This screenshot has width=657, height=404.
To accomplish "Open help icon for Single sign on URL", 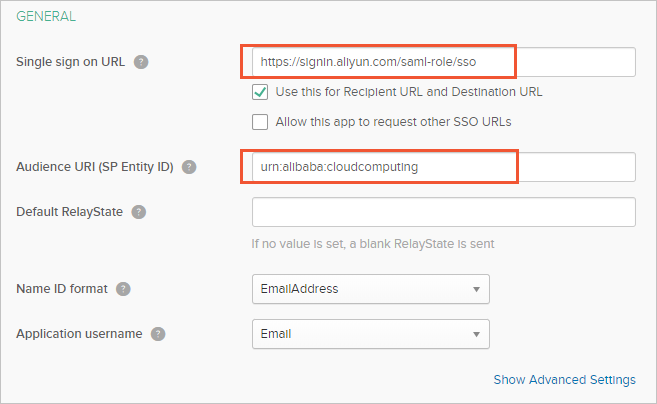I will click(141, 62).
